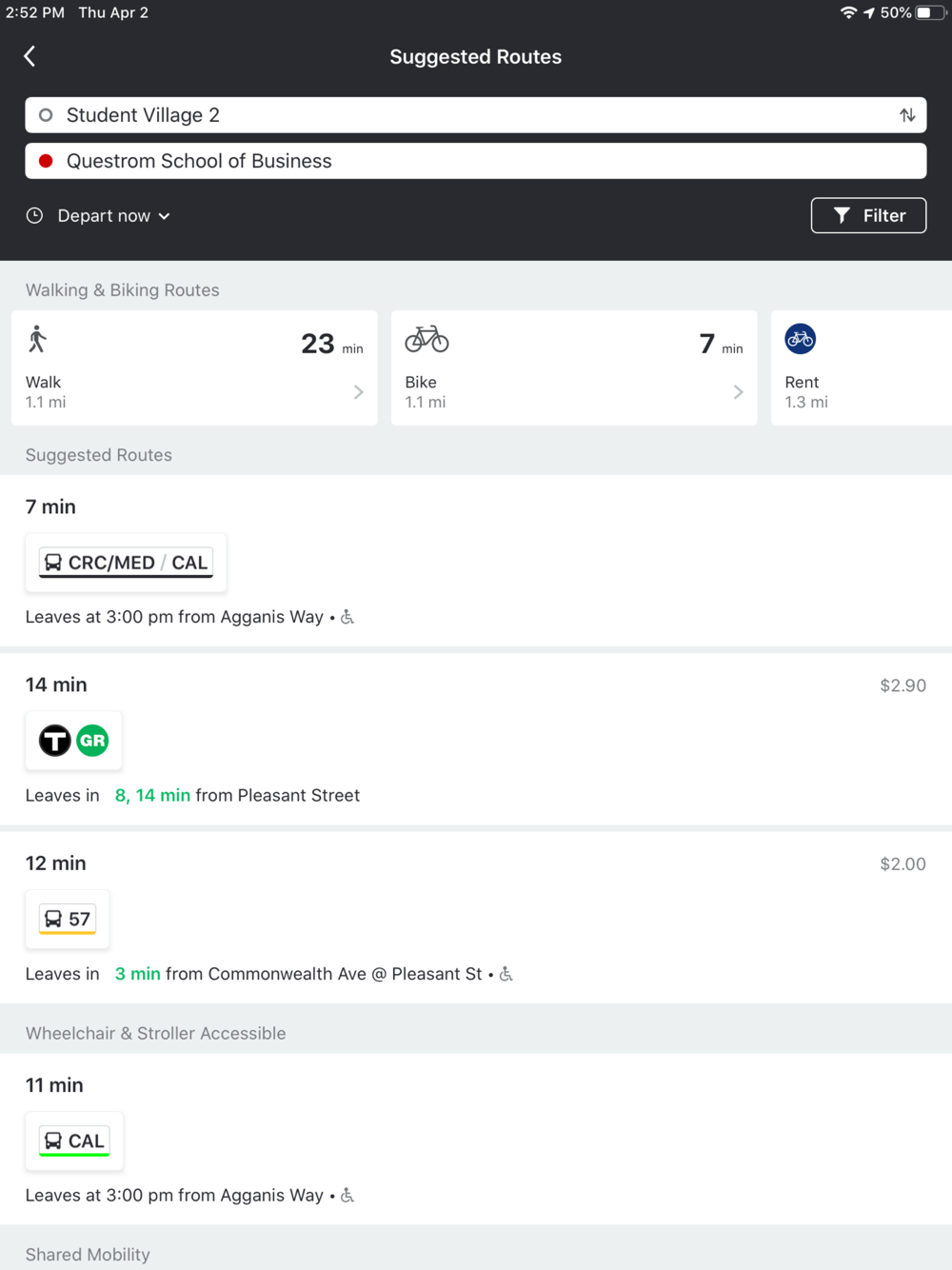Tap the back arrow icon

coord(30,56)
